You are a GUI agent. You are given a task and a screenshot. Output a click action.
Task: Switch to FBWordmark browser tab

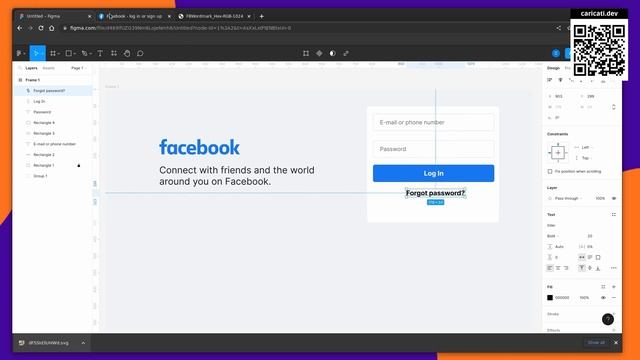coord(214,16)
